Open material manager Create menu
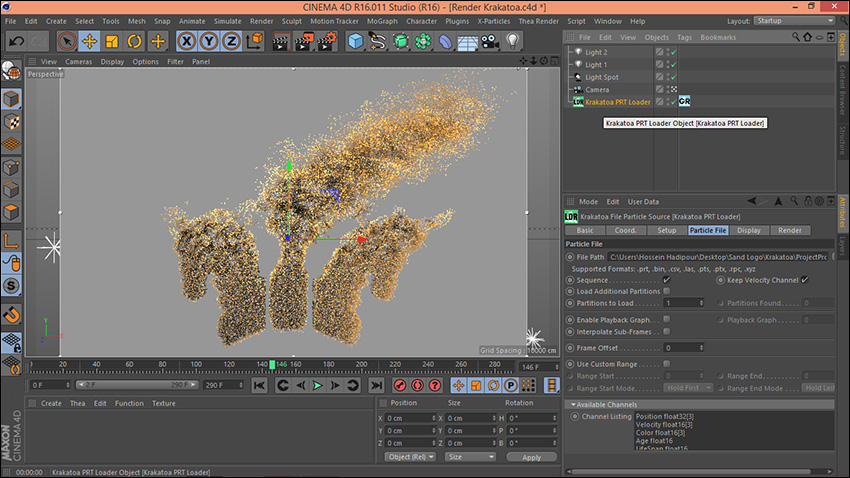 click(51, 403)
